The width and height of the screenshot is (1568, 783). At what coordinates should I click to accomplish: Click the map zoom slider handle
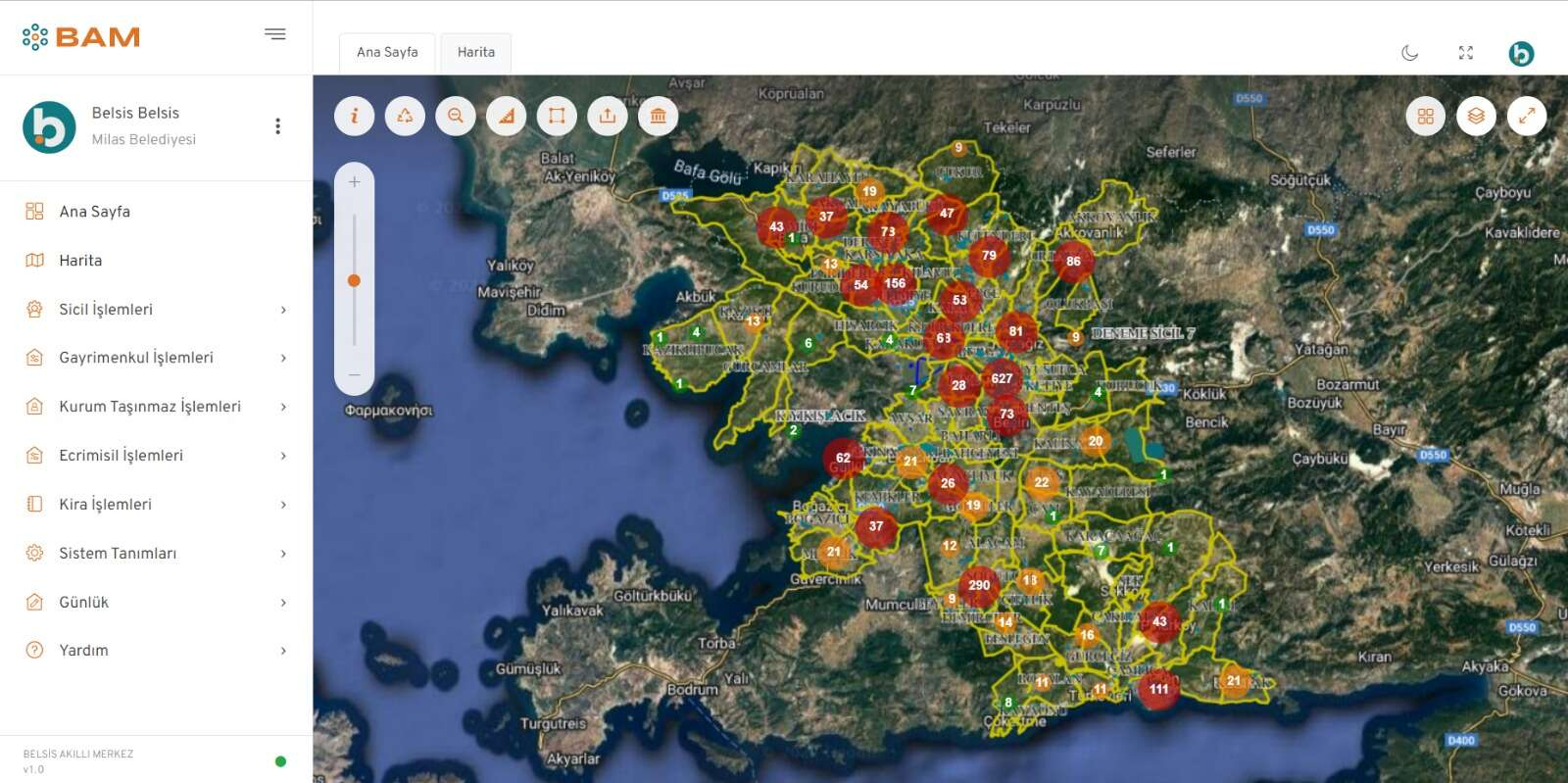click(x=354, y=280)
